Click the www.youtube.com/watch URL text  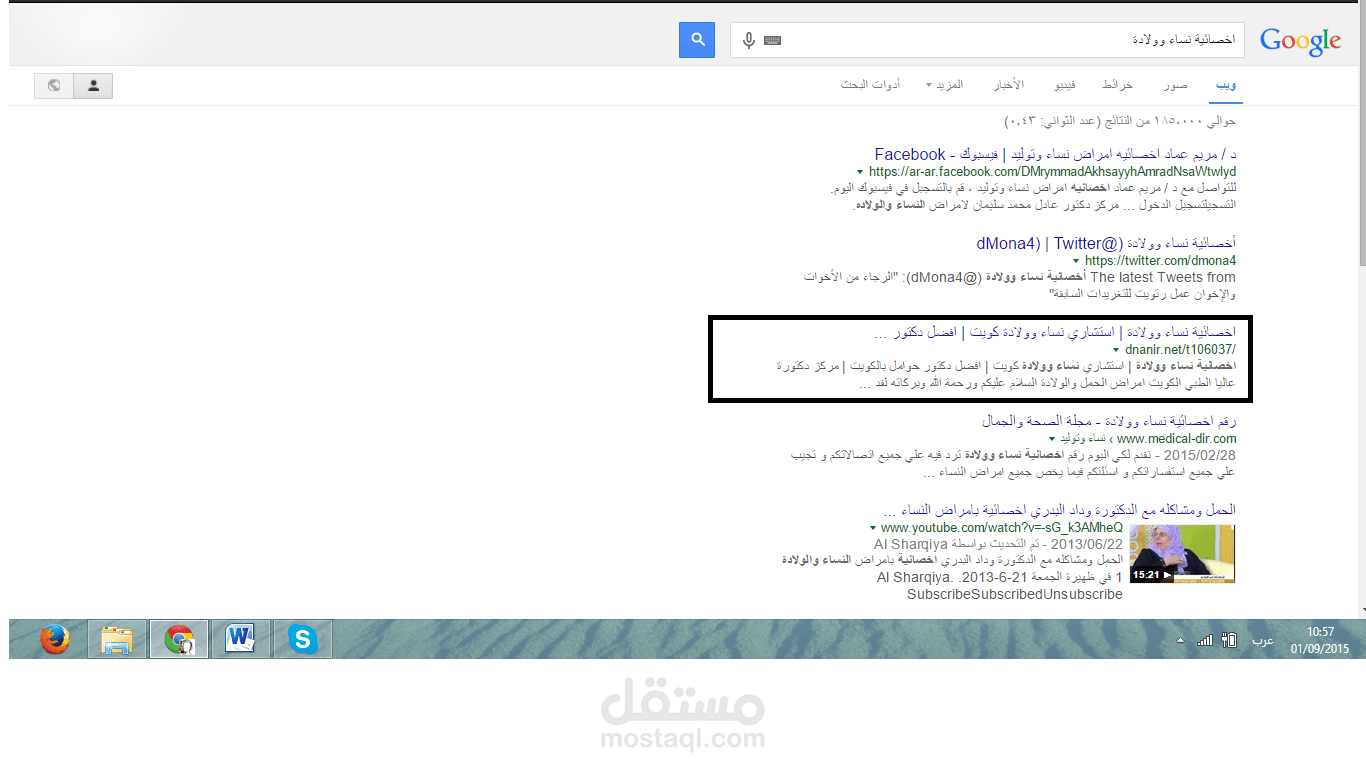click(x=1002, y=527)
